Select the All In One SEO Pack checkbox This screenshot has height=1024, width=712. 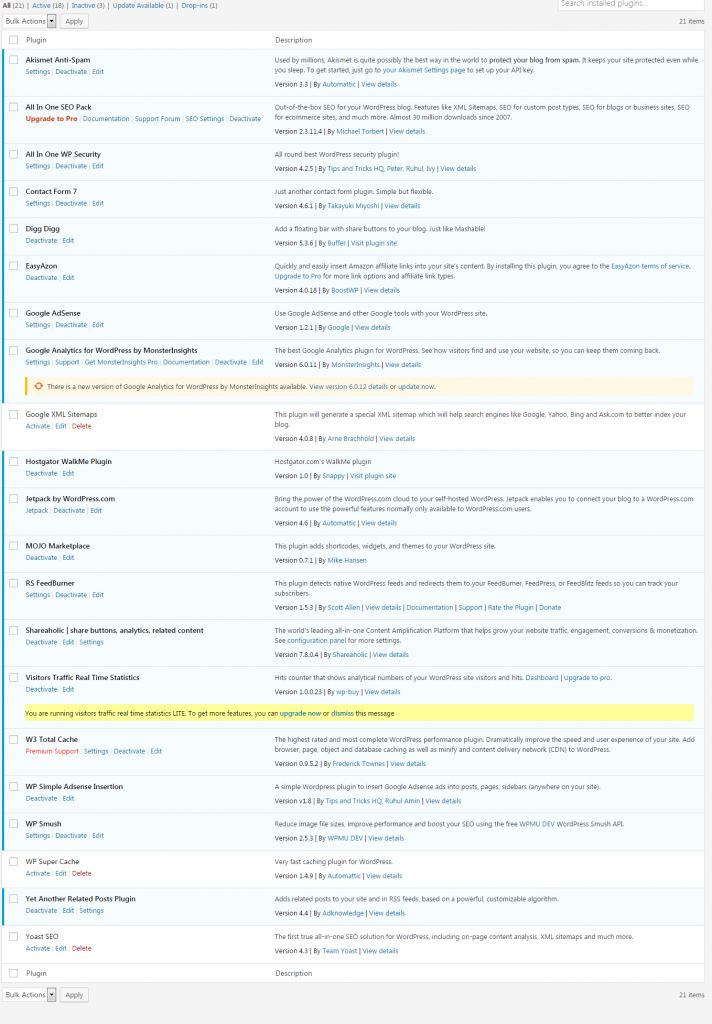[14, 106]
